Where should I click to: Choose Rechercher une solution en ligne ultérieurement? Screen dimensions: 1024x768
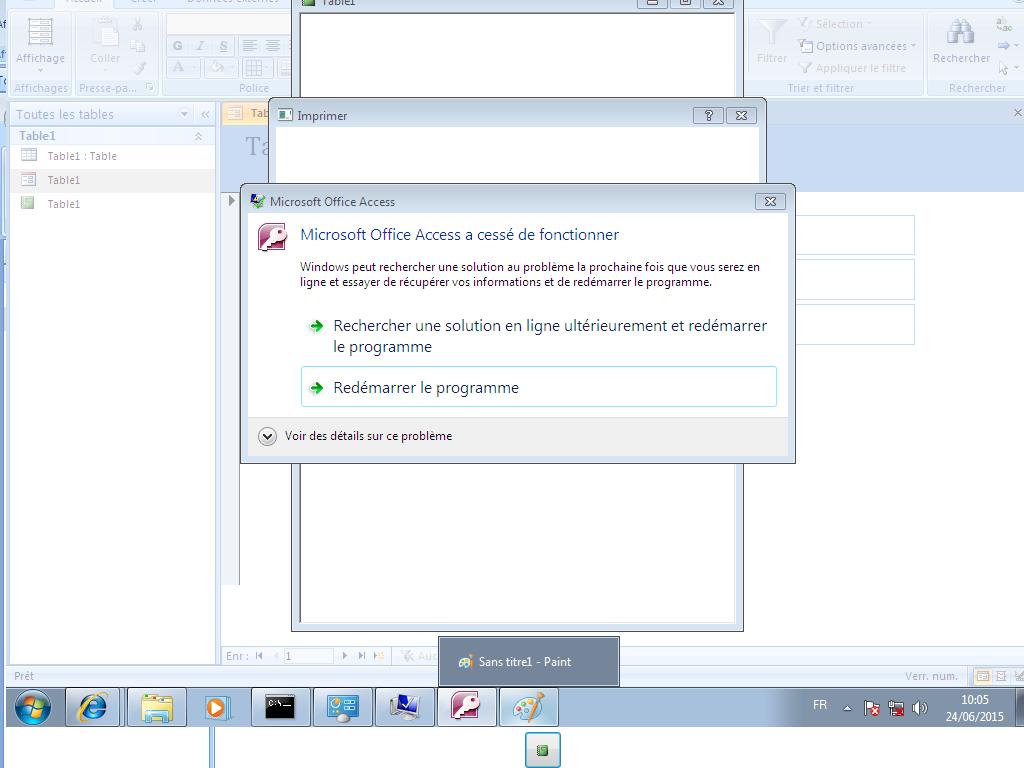pos(539,336)
